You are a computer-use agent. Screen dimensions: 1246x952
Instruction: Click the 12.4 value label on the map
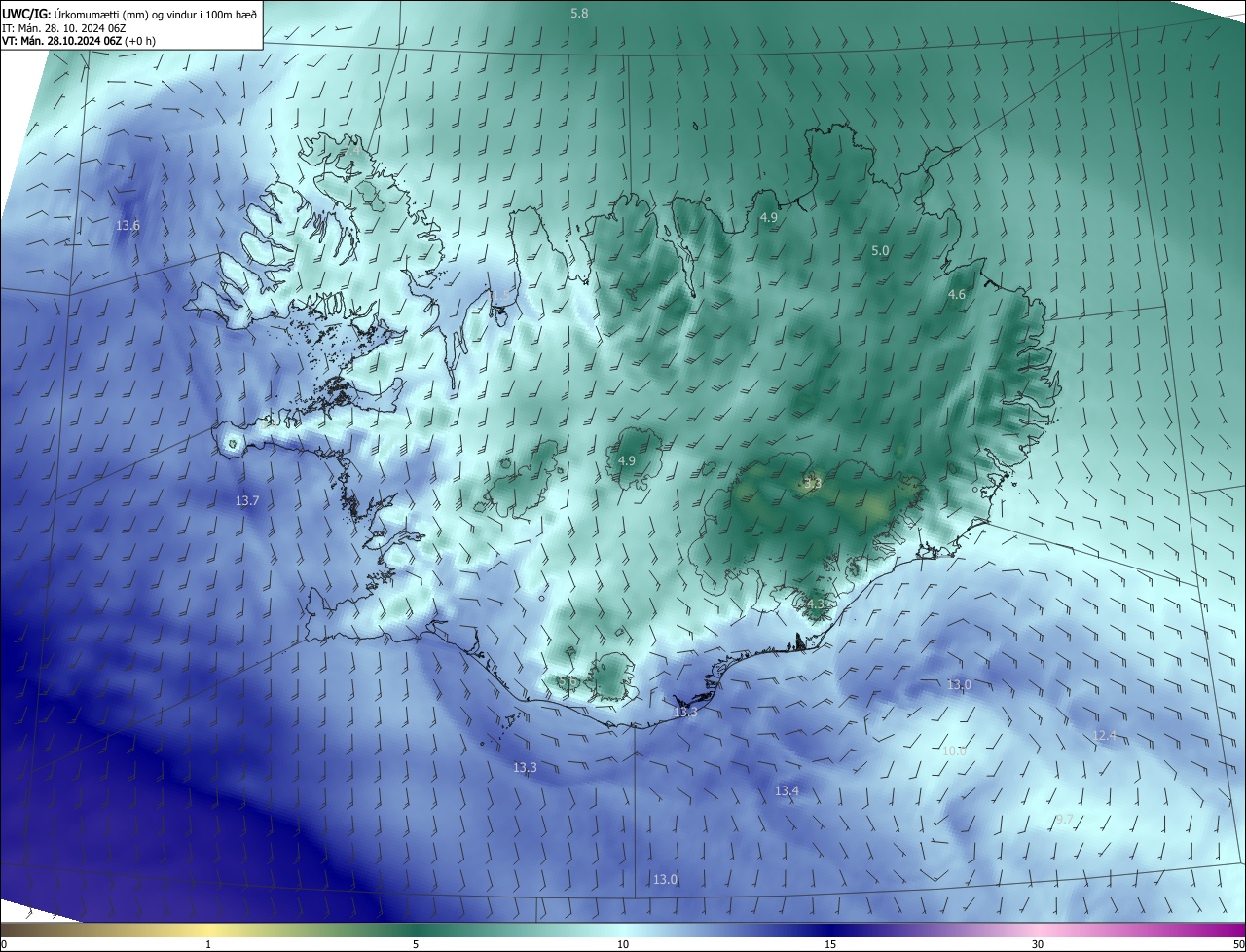tap(1105, 735)
